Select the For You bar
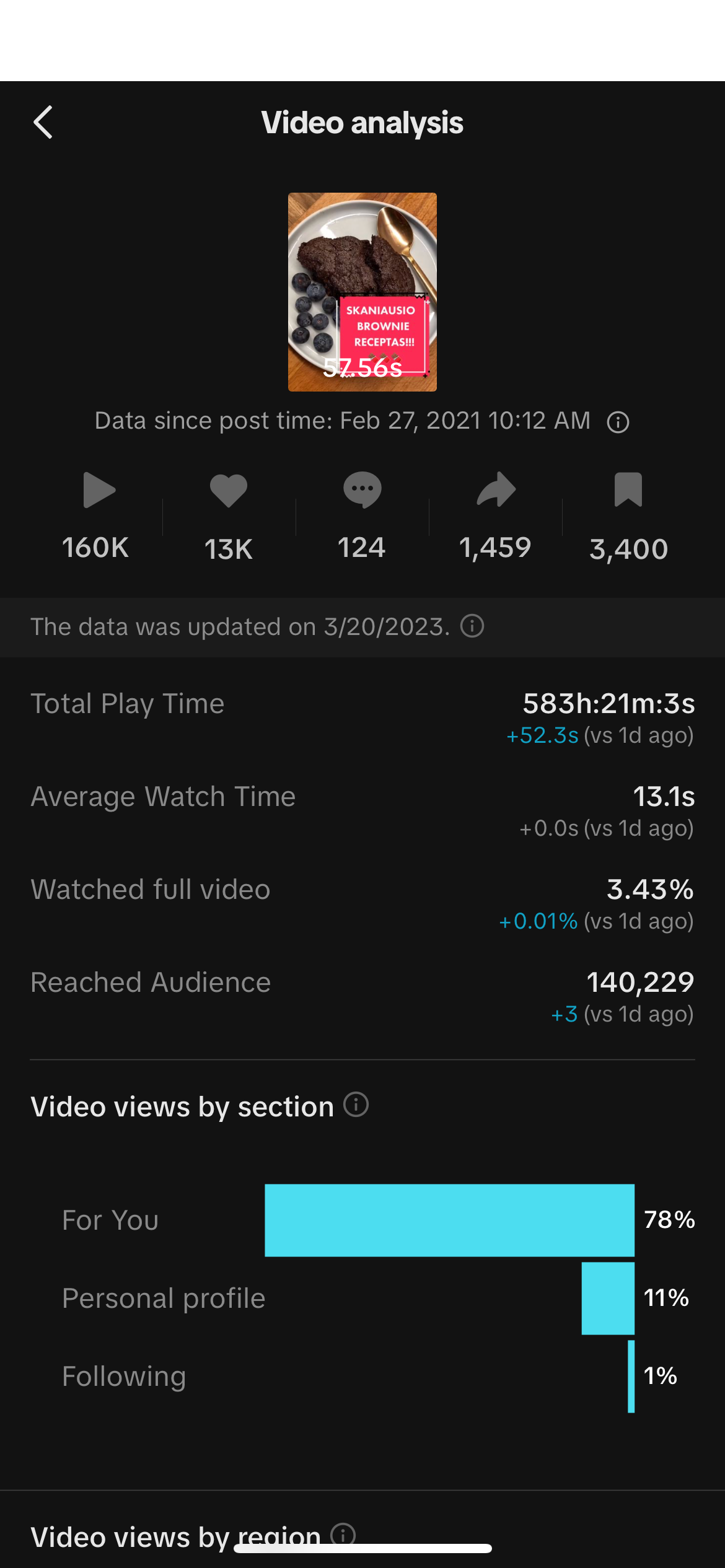The width and height of the screenshot is (725, 1568). tap(449, 1220)
